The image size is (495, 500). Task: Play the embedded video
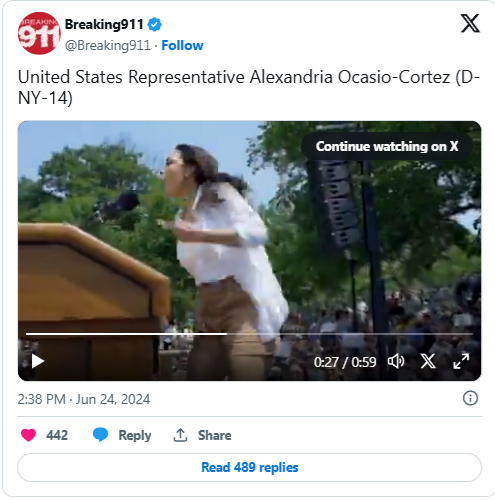(x=38, y=361)
